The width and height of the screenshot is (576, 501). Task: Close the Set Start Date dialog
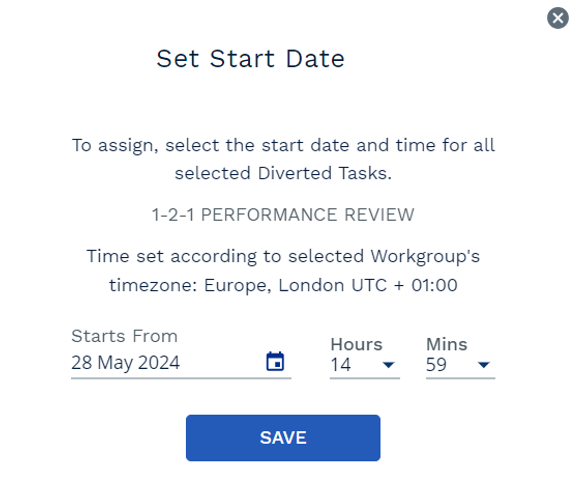tap(558, 18)
